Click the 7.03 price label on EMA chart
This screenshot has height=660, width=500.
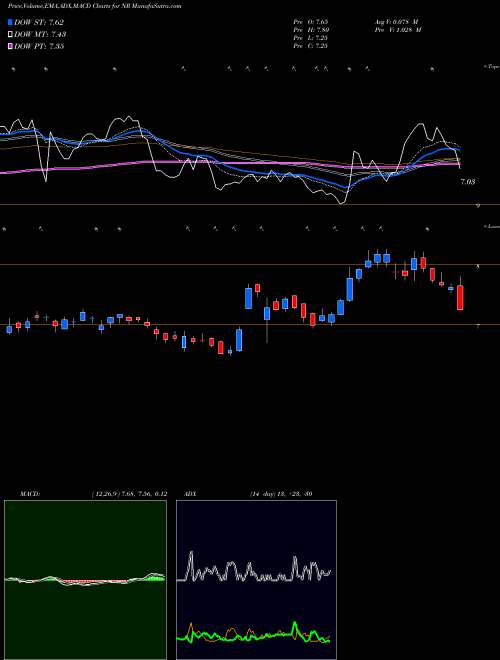click(x=468, y=182)
